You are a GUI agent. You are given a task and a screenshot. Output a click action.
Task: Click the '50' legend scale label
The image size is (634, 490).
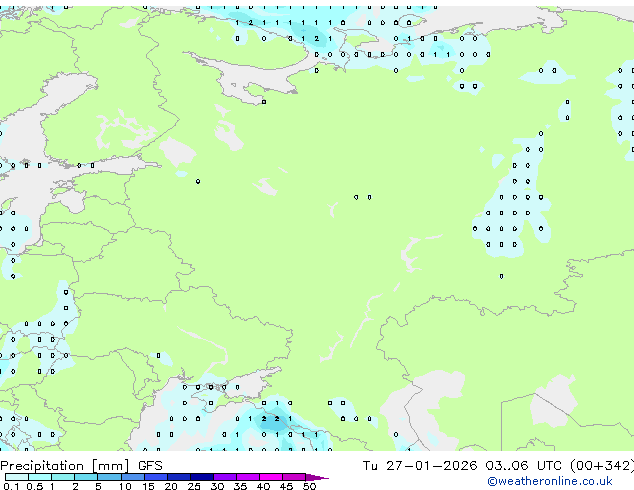coord(309,486)
